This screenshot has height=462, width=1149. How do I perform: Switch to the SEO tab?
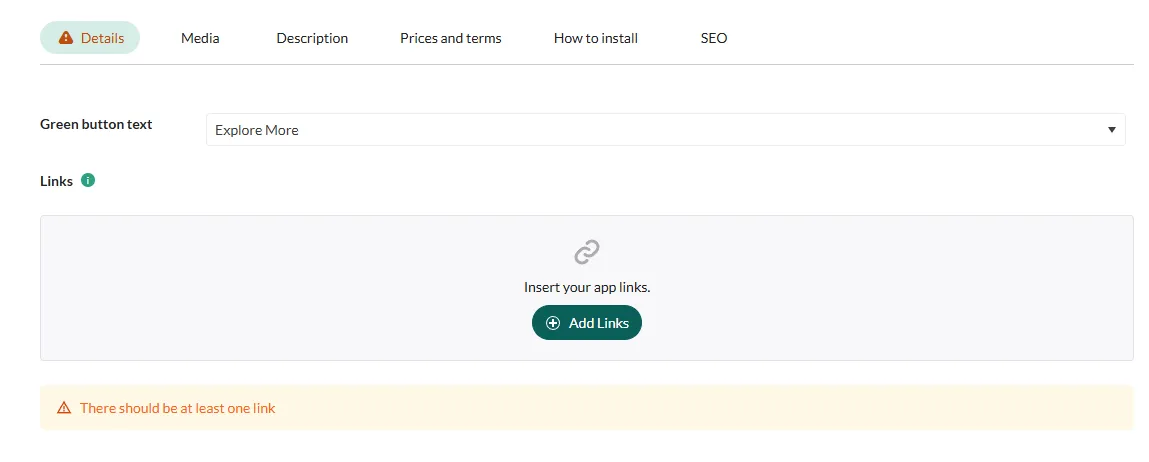[x=714, y=38]
